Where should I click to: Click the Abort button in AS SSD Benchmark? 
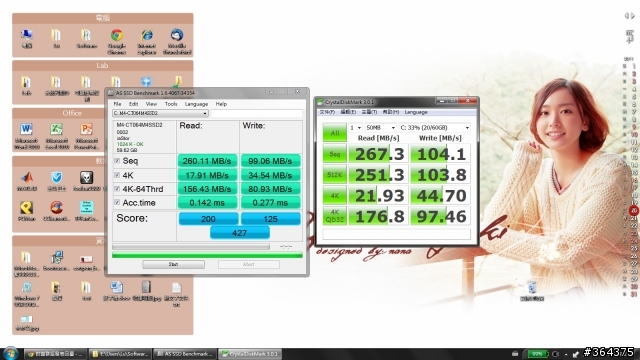point(249,264)
